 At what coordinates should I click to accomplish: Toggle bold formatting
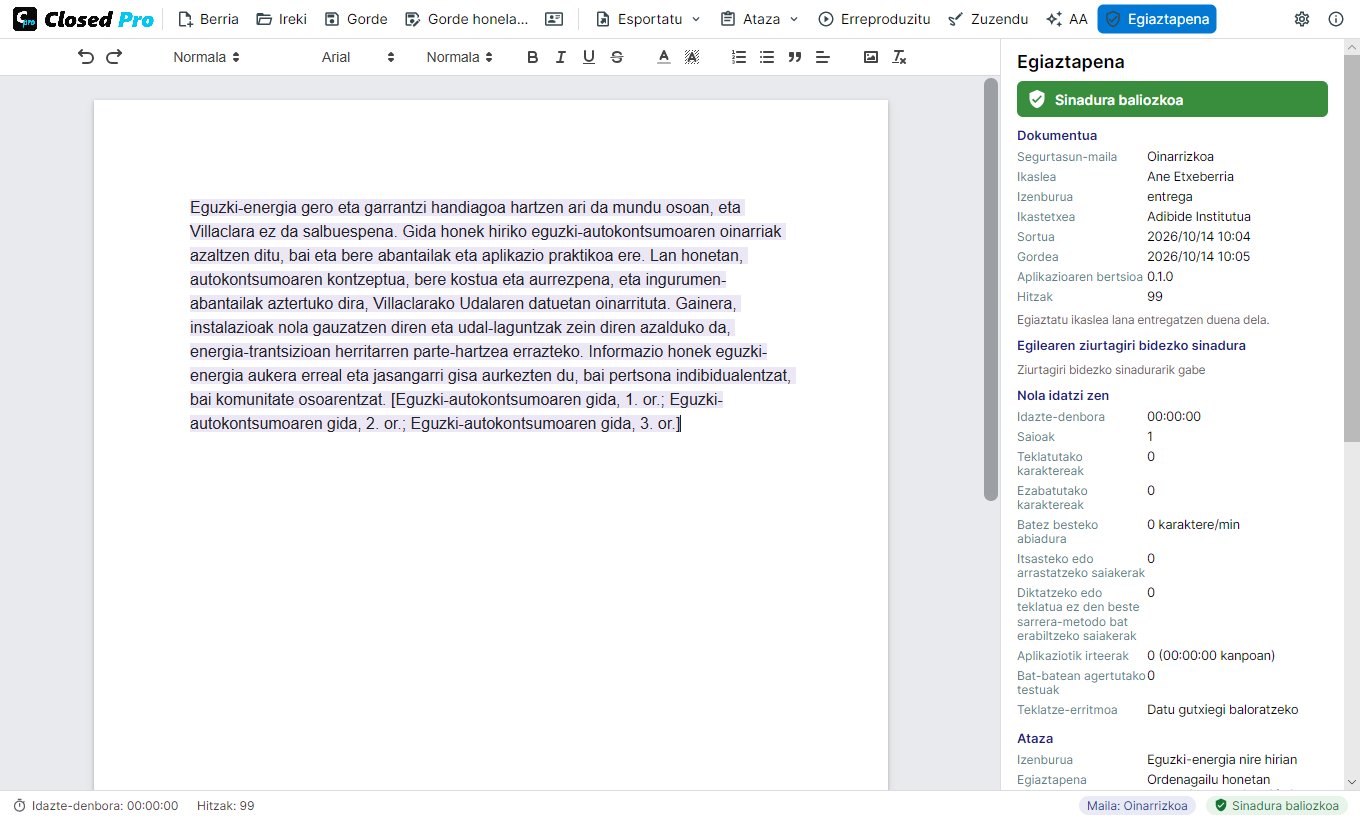coord(533,57)
